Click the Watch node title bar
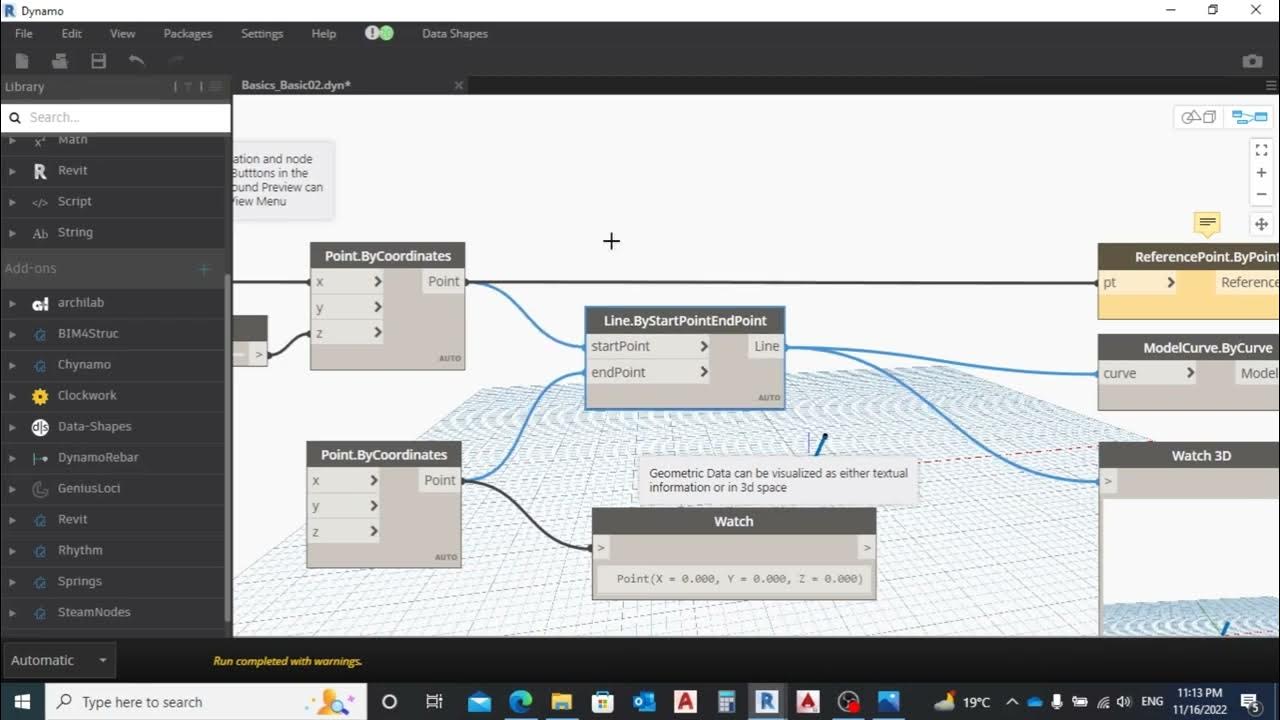Image resolution: width=1280 pixels, height=720 pixels. coord(734,521)
